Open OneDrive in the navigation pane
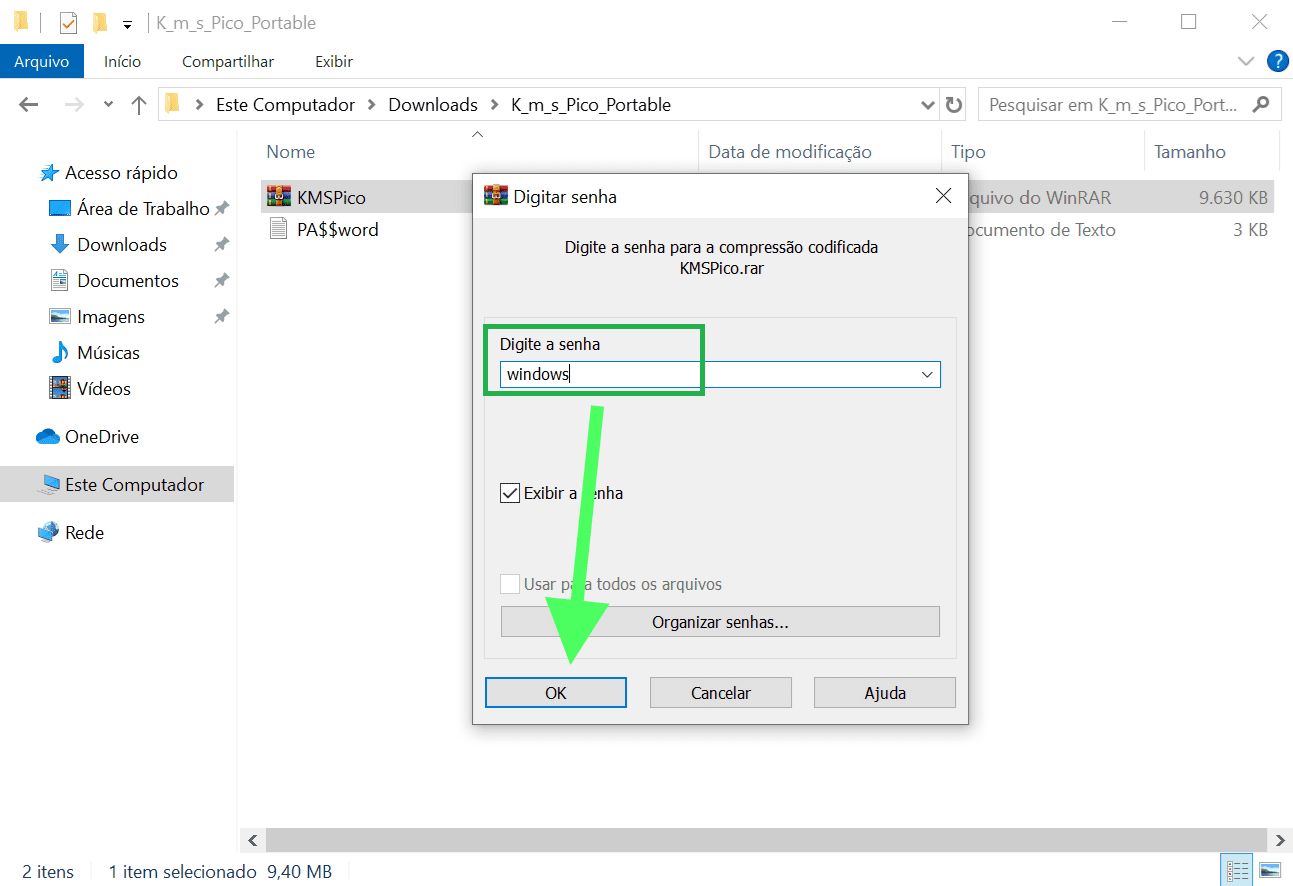This screenshot has height=886, width=1293. [x=101, y=437]
